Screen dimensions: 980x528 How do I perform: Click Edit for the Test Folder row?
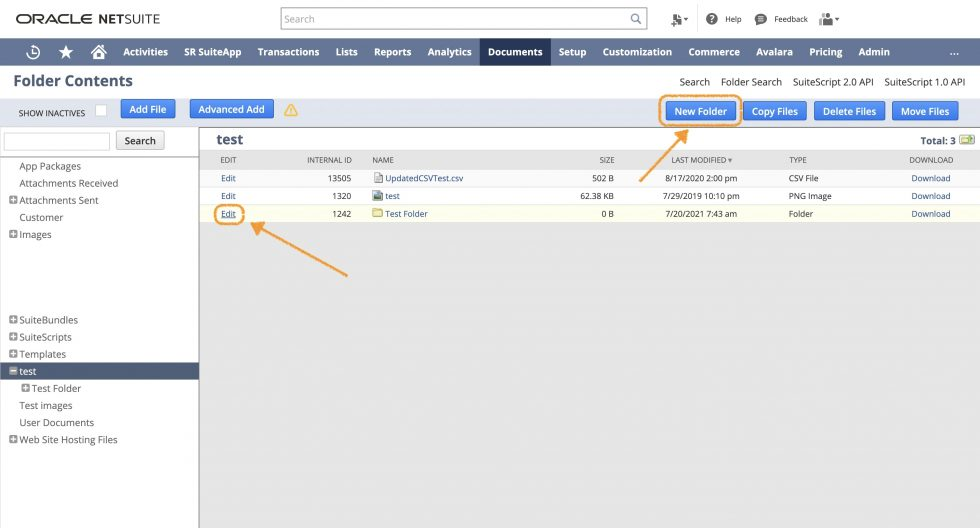point(228,214)
